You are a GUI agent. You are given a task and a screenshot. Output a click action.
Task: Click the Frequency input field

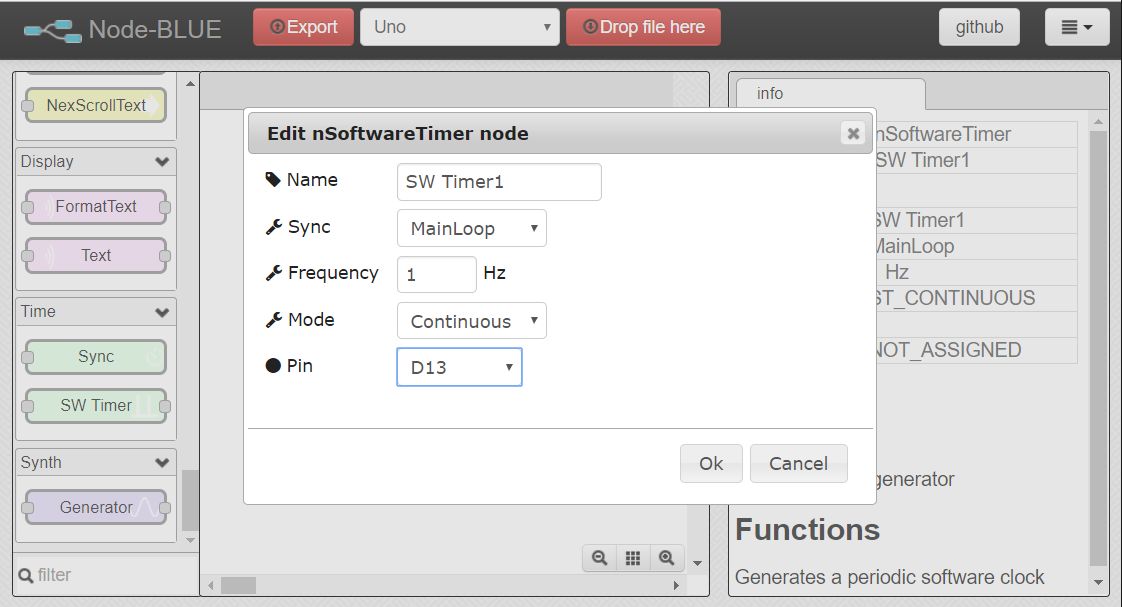(x=436, y=274)
